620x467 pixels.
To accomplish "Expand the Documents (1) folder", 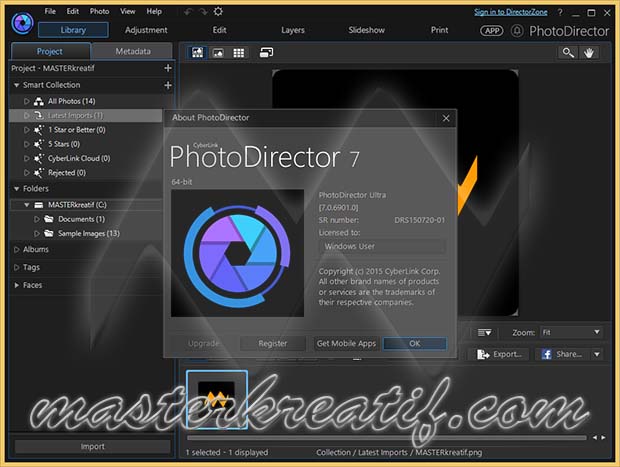I will click(x=36, y=219).
